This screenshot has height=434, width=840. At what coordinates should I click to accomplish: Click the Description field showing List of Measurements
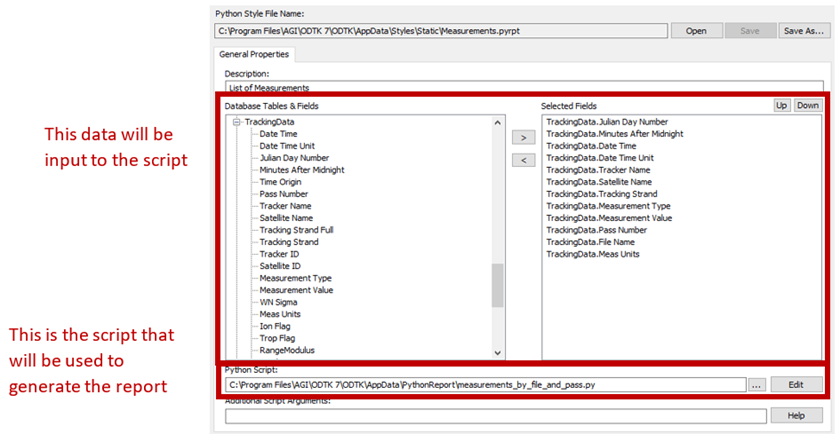tap(524, 87)
